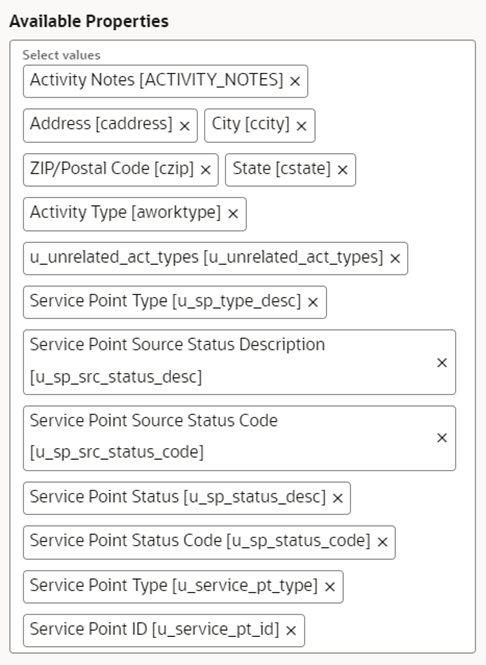486x665 pixels.
Task: Remove the Address [caddress] chip
Action: point(184,126)
